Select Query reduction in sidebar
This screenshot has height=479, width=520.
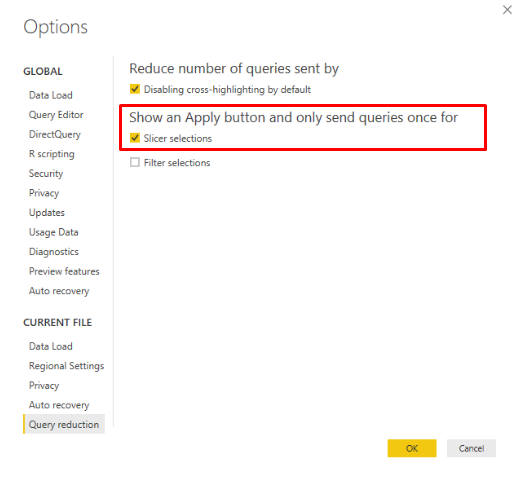[x=64, y=424]
